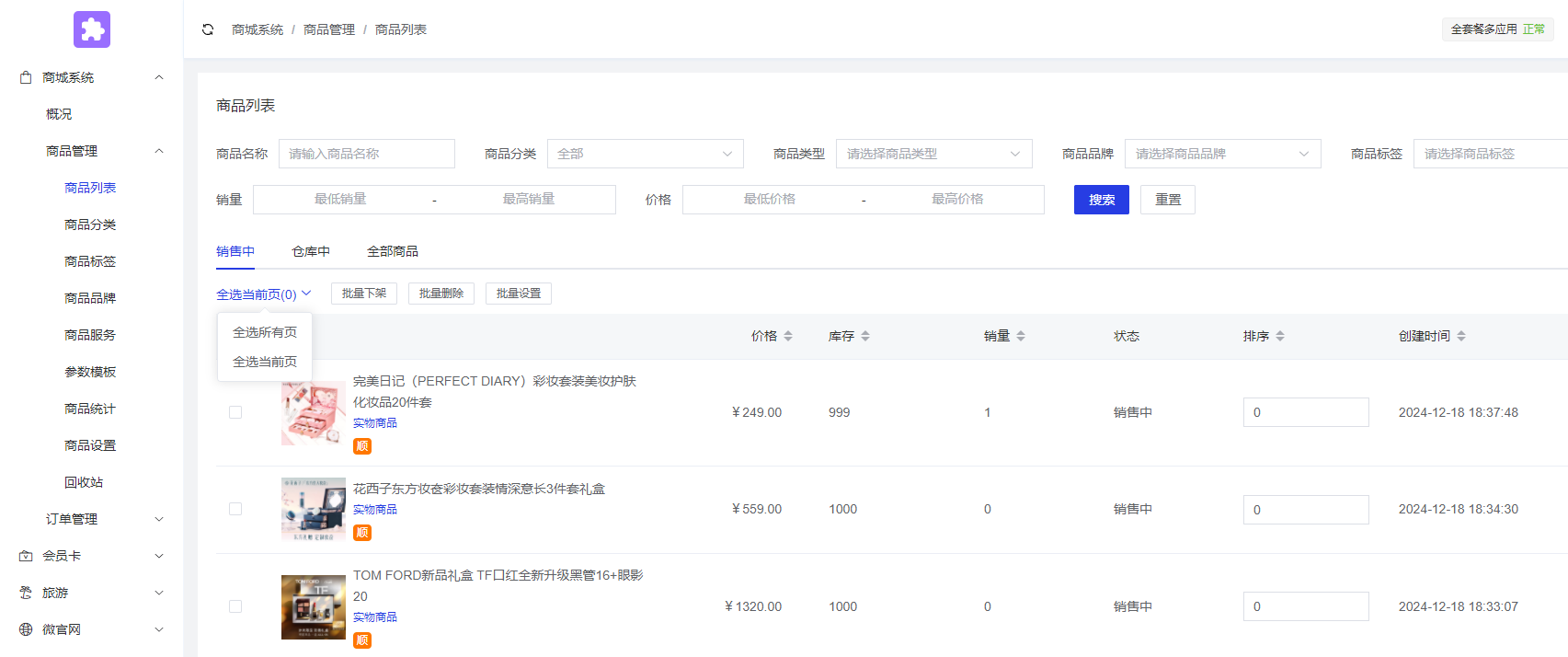Image resolution: width=1568 pixels, height=657 pixels.
Task: Open 参数模板 in the sidebar
Action: click(x=90, y=372)
